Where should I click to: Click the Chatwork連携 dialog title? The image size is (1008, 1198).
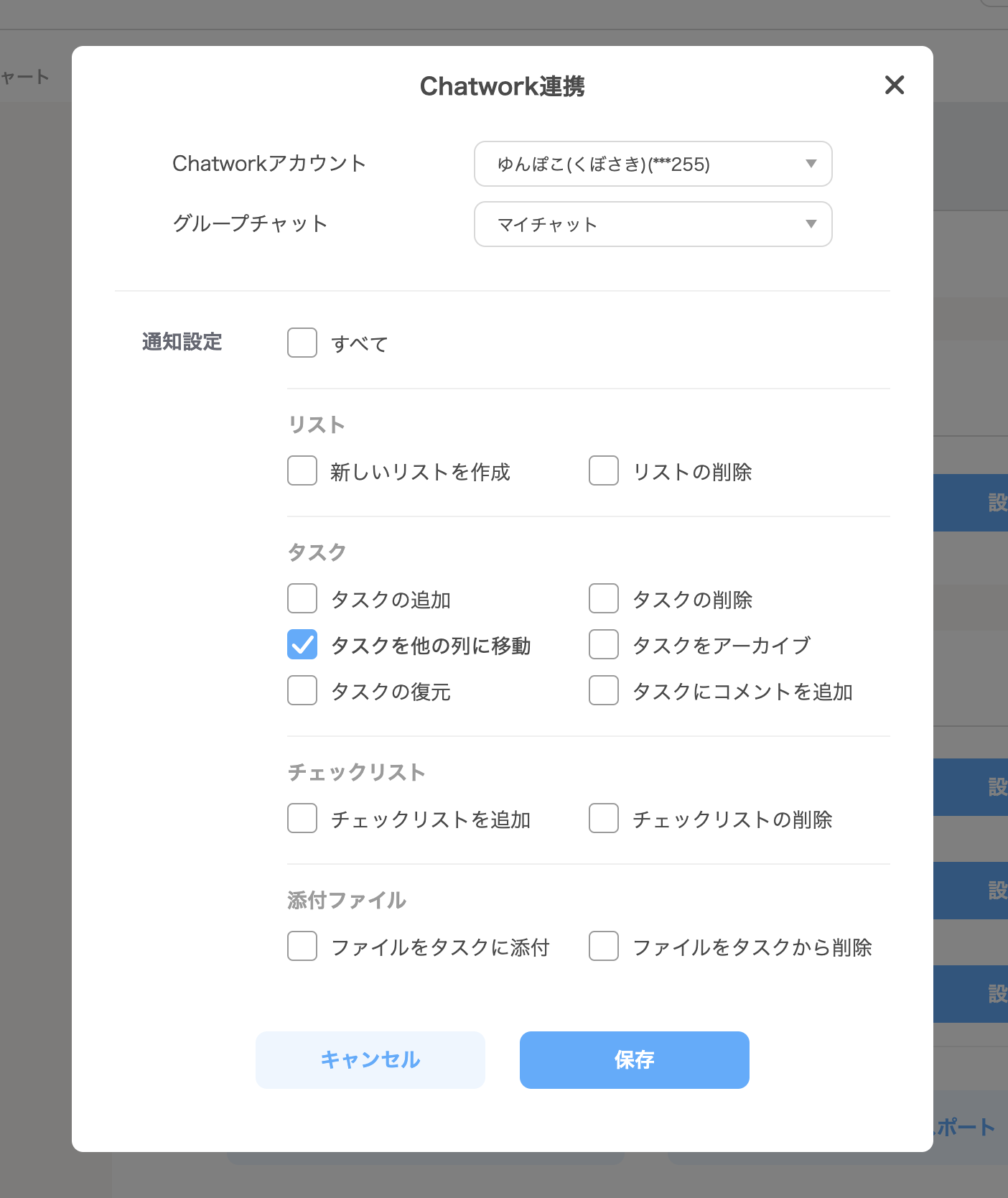[503, 86]
